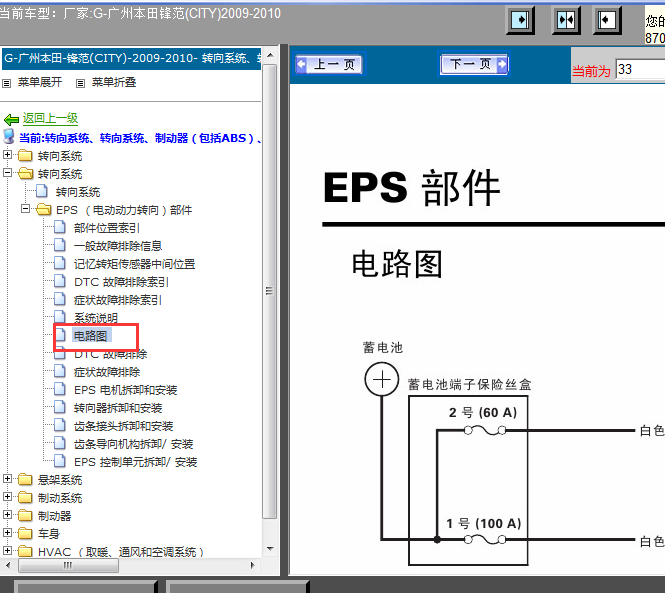Open EPS 电机拆卸和安装 page
Image resolution: width=665 pixels, height=593 pixels.
click(125, 390)
